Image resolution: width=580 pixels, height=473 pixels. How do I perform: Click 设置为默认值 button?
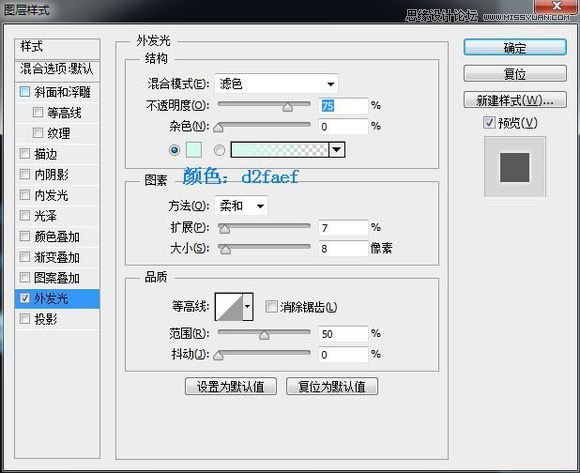pos(230,386)
